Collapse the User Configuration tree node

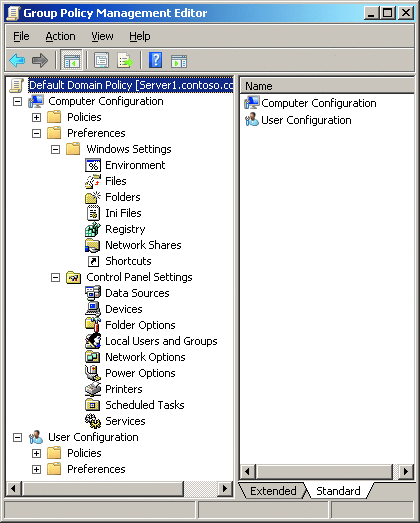[x=17, y=437]
